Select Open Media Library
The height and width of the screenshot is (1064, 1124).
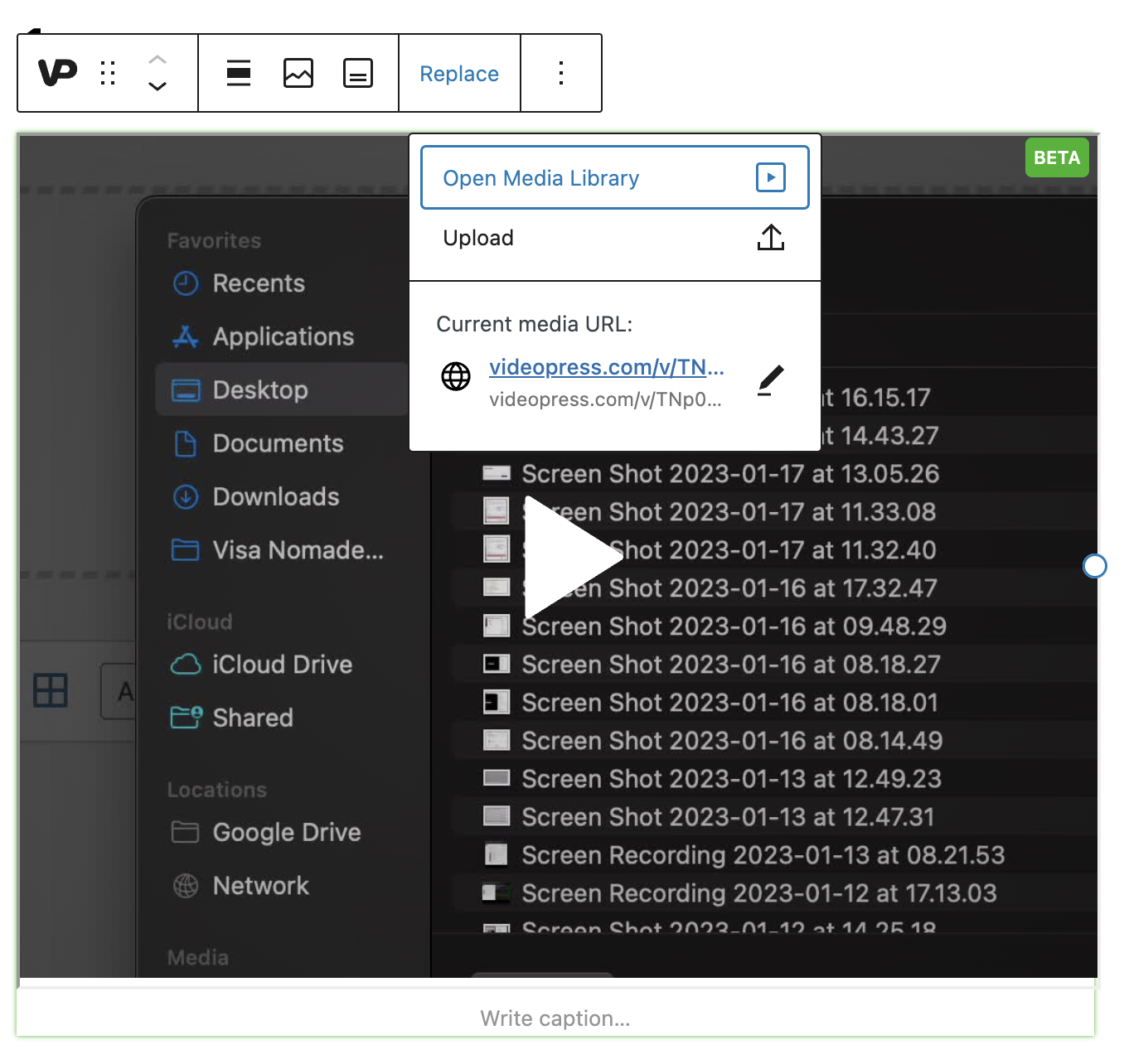615,177
